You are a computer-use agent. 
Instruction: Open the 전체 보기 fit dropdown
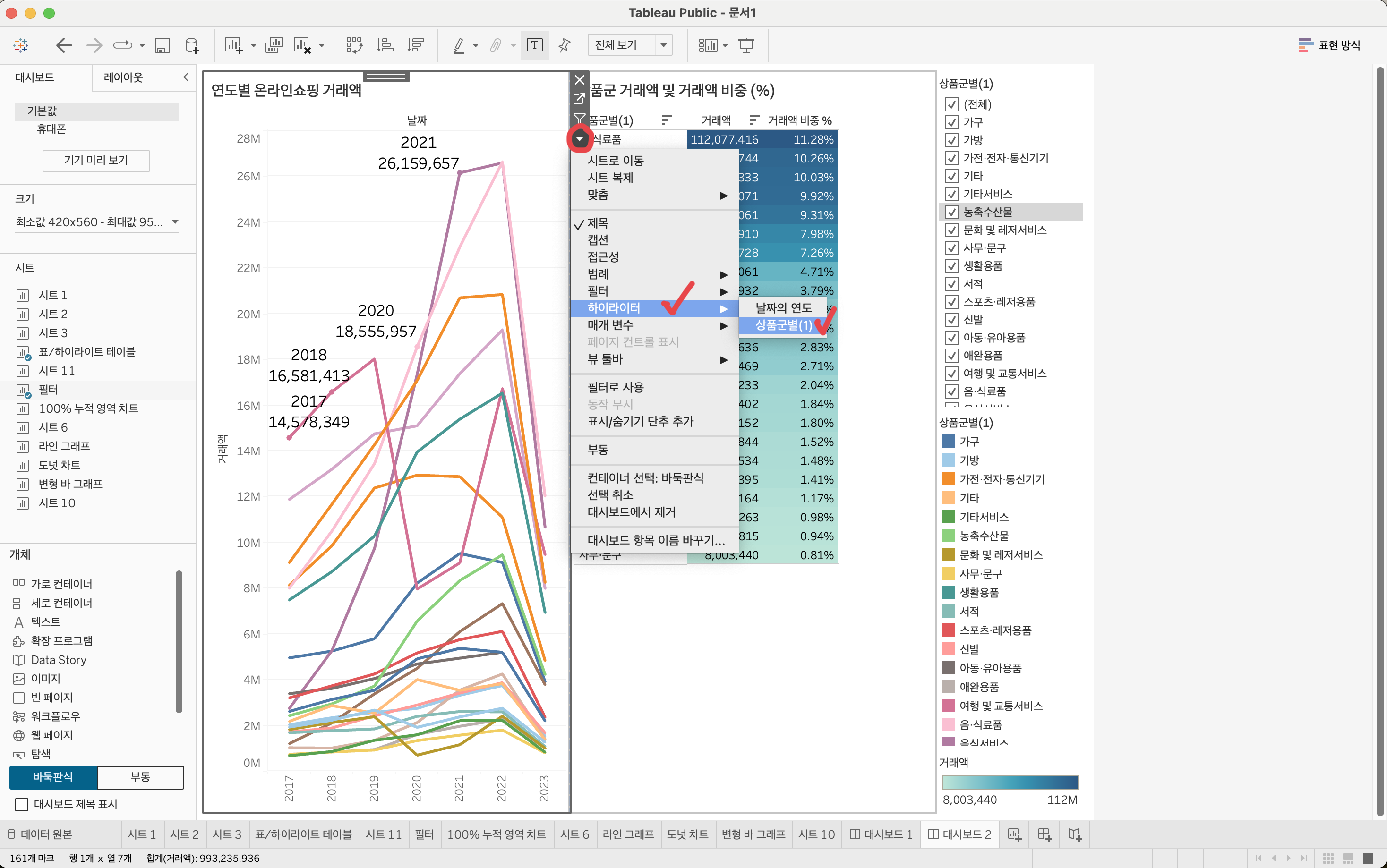[x=663, y=45]
